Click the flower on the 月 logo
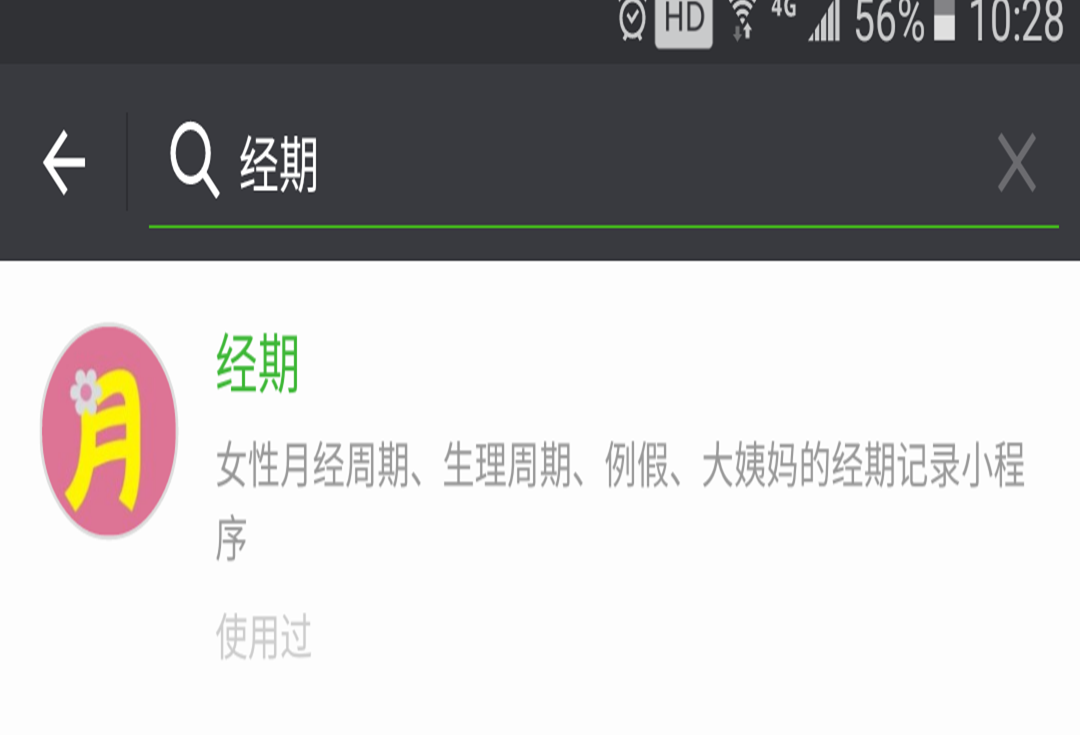Screen dimensions: 1080x735 pos(86,392)
